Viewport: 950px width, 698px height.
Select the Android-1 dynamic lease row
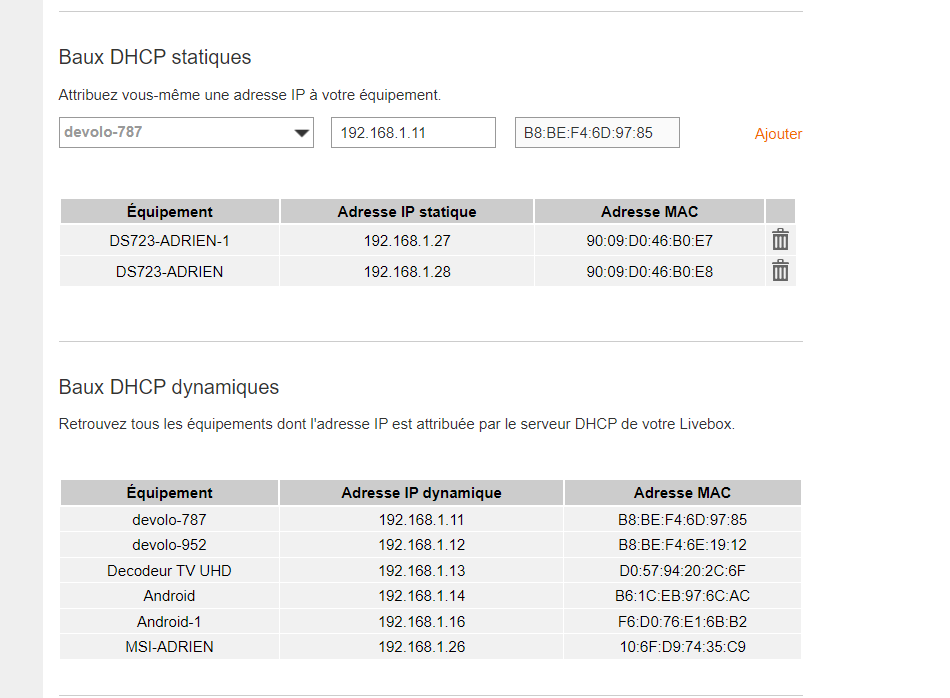point(170,621)
